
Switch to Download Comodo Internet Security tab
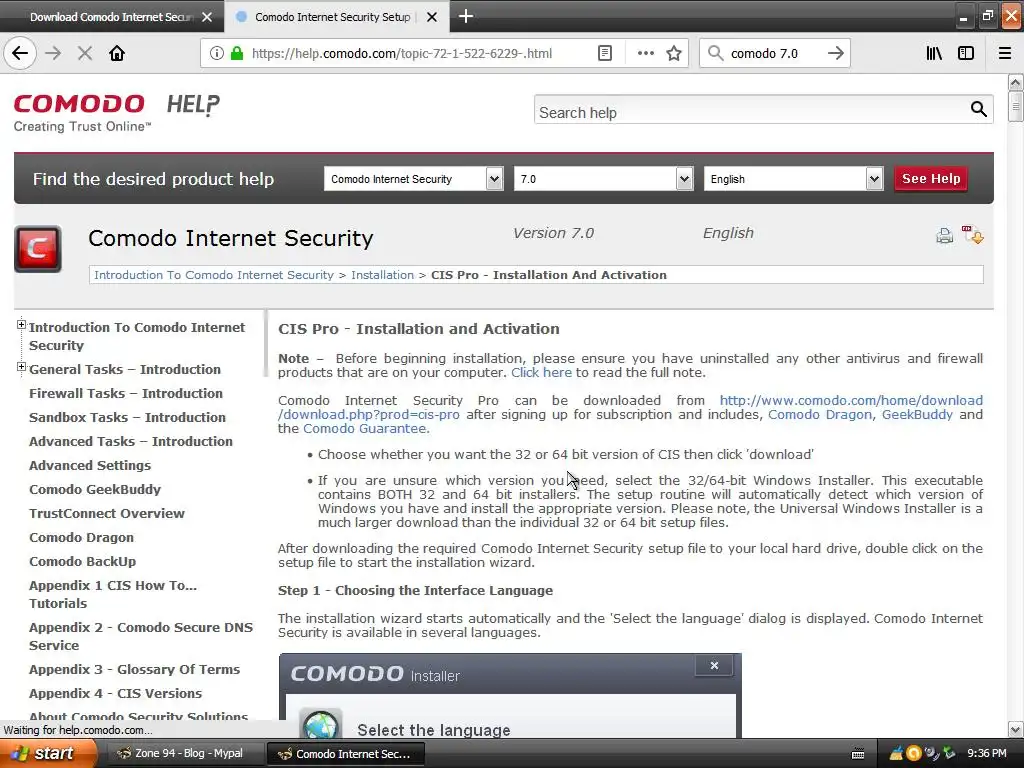(x=112, y=17)
